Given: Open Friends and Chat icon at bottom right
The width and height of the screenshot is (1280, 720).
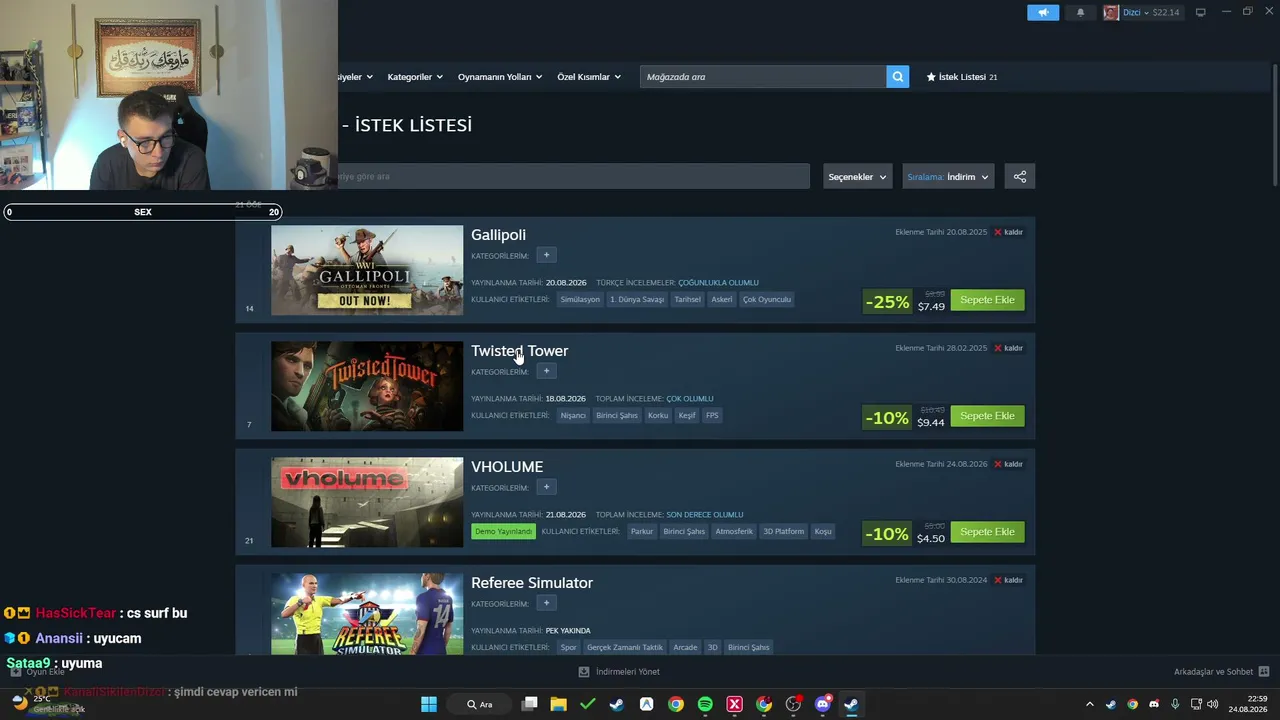Looking at the screenshot, I should point(1264,672).
